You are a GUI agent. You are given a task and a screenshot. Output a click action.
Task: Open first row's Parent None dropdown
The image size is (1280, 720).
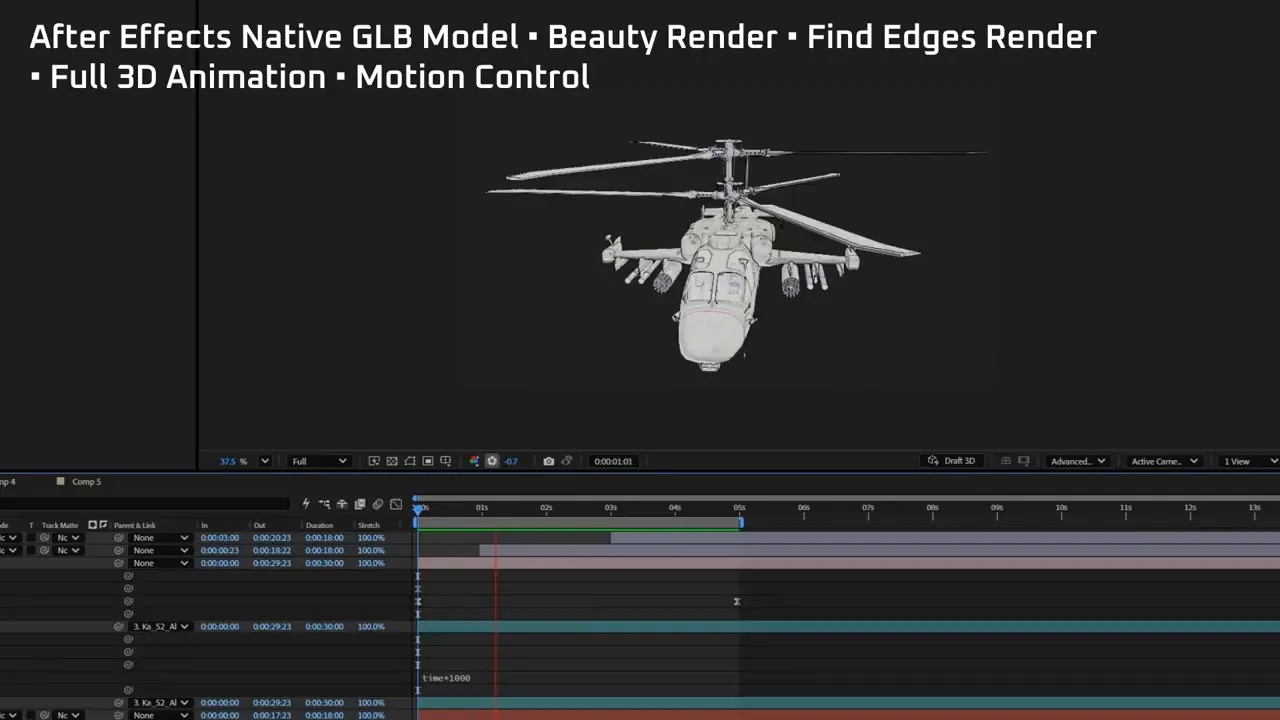[160, 538]
